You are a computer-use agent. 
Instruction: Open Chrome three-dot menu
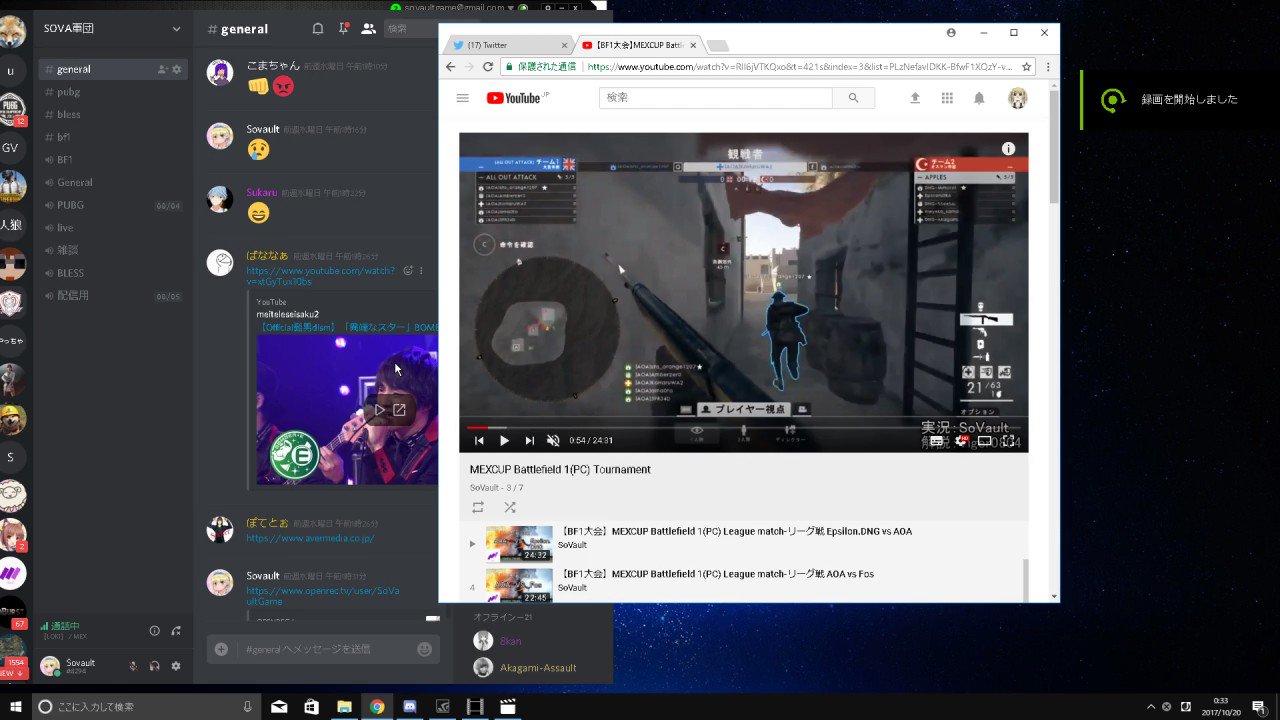[x=1047, y=67]
